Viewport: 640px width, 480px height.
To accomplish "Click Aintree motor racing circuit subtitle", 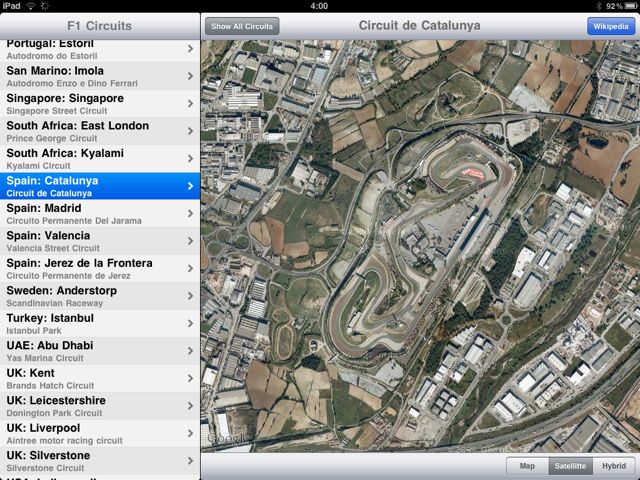I will 64,440.
